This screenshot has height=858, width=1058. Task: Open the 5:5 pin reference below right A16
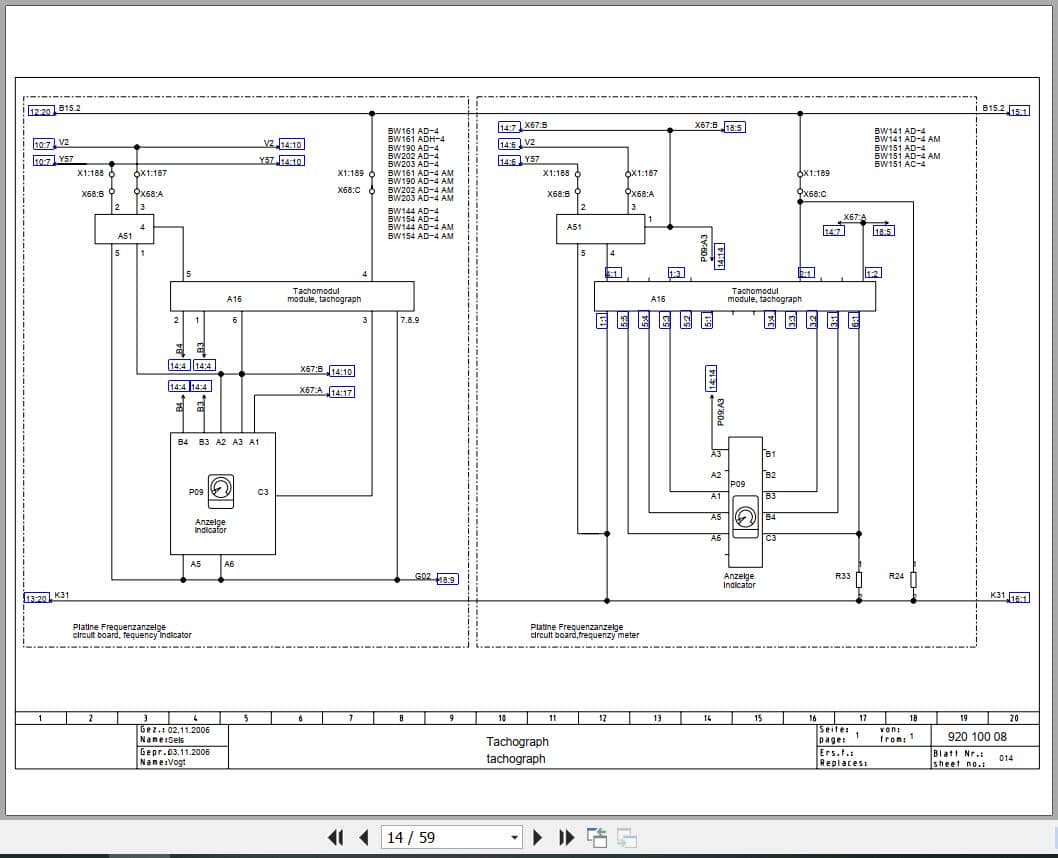[x=624, y=320]
